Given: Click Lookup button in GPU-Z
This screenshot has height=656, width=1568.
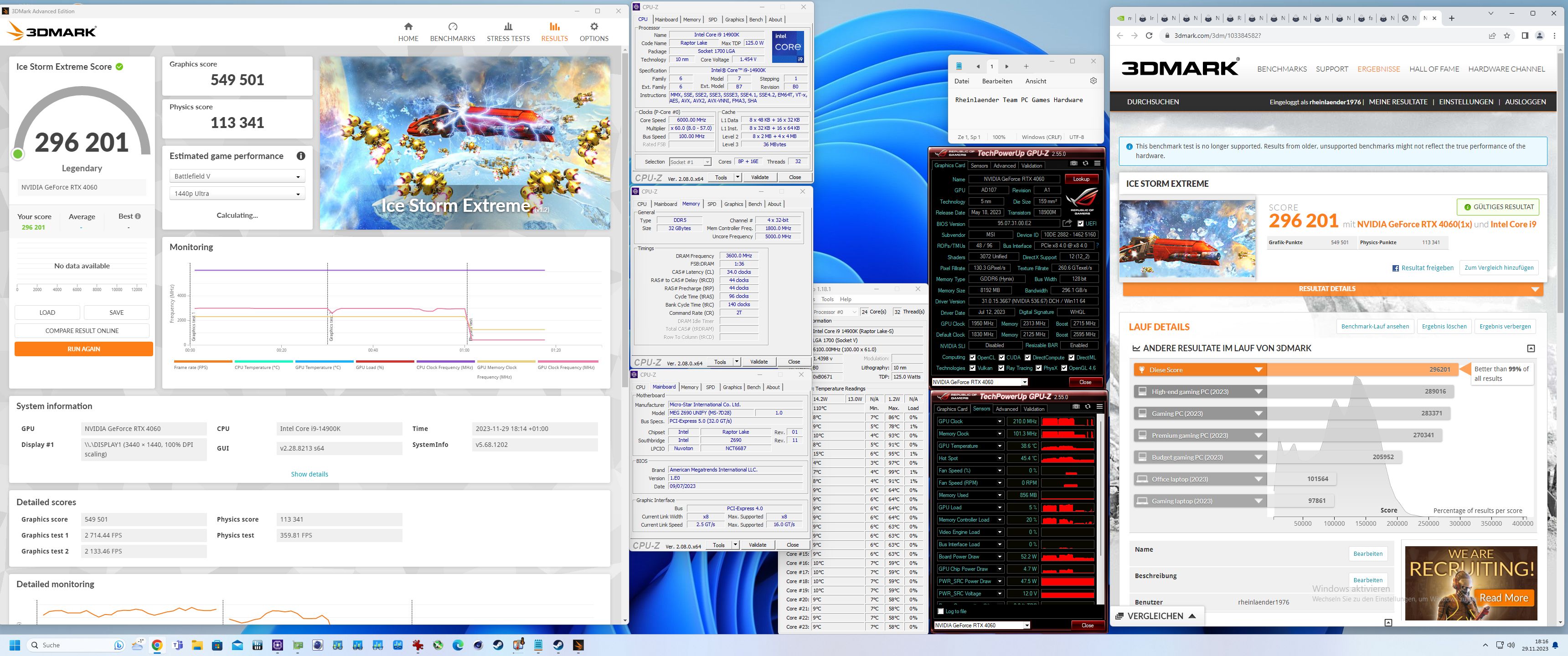Looking at the screenshot, I should [x=1081, y=179].
